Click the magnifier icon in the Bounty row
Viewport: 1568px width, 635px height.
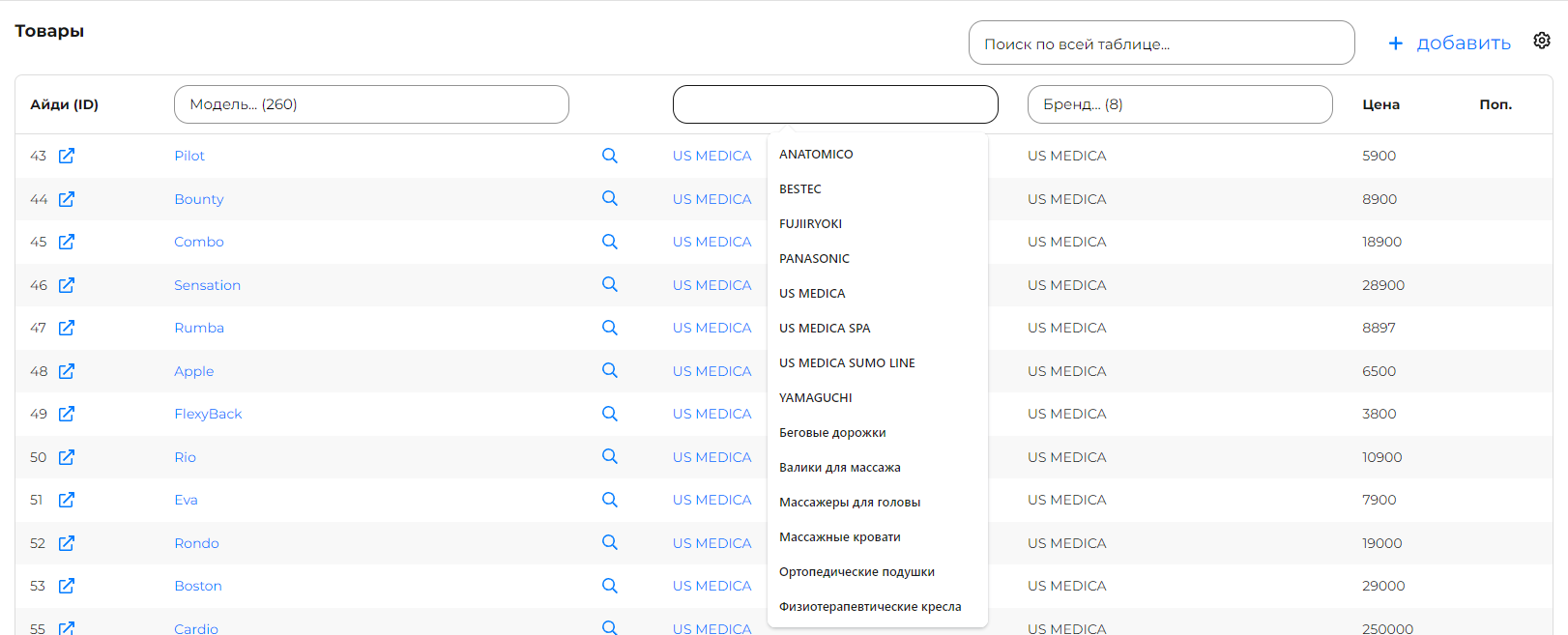tap(610, 198)
